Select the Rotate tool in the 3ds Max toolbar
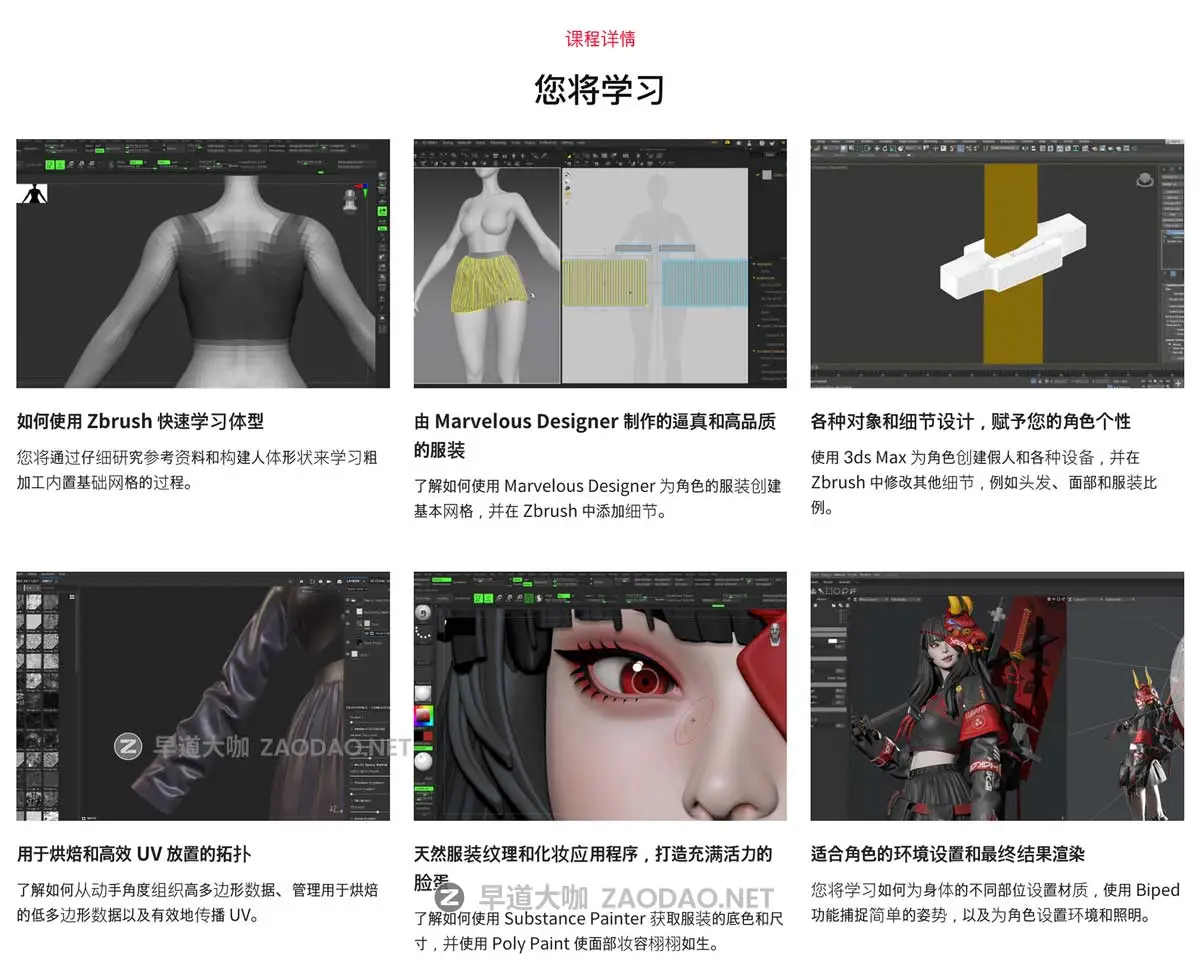 [885, 150]
